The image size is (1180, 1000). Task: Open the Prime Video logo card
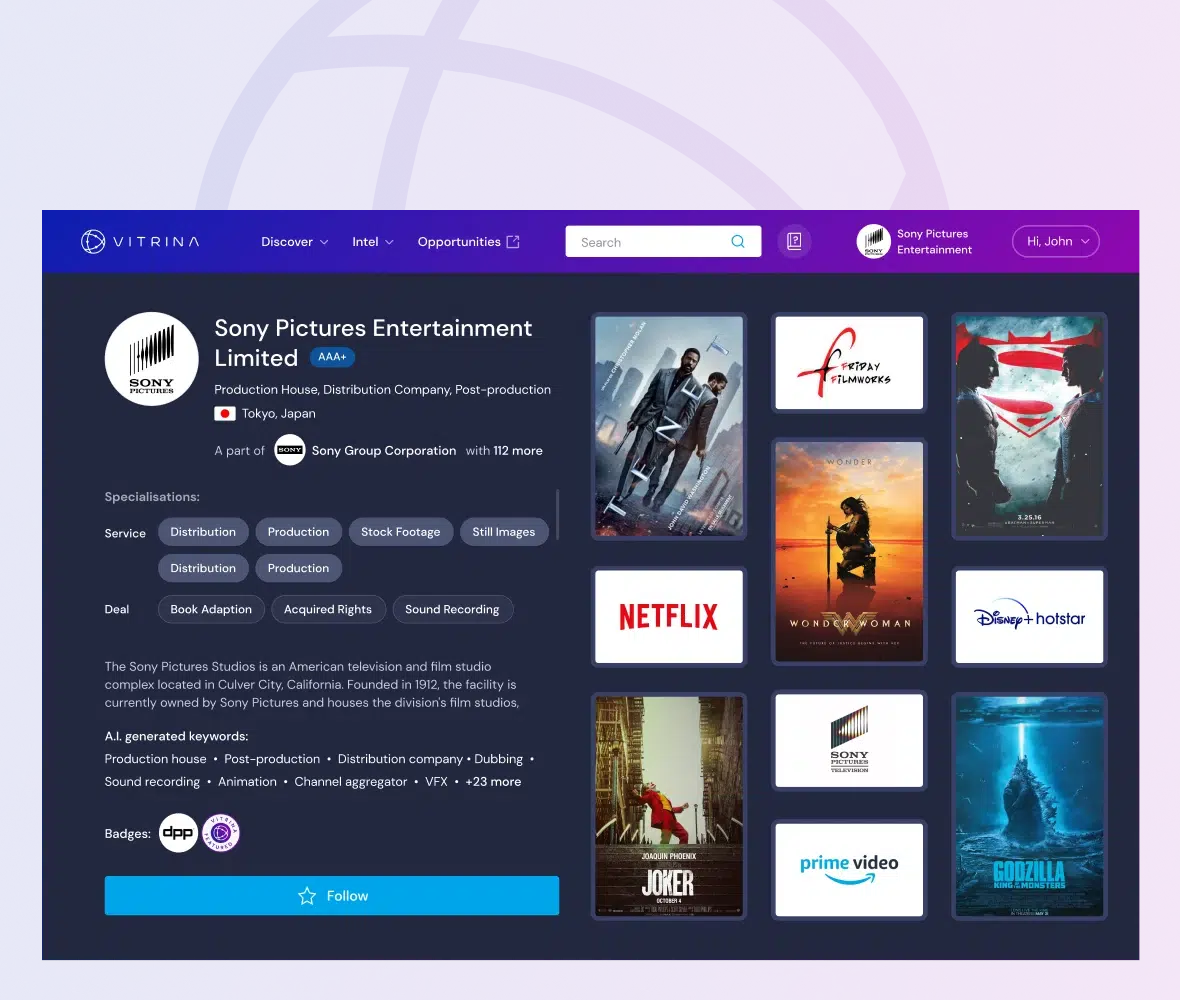click(849, 870)
